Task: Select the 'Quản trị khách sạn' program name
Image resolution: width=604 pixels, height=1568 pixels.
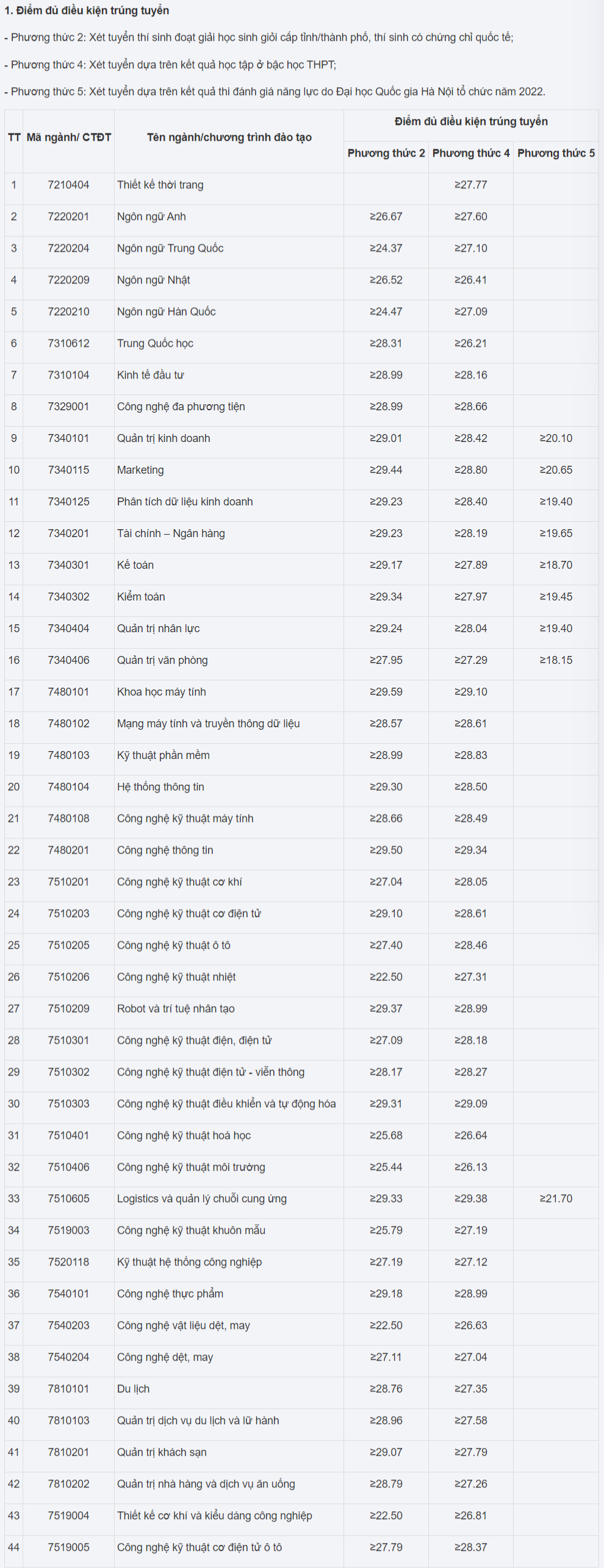Action: 162,1452
